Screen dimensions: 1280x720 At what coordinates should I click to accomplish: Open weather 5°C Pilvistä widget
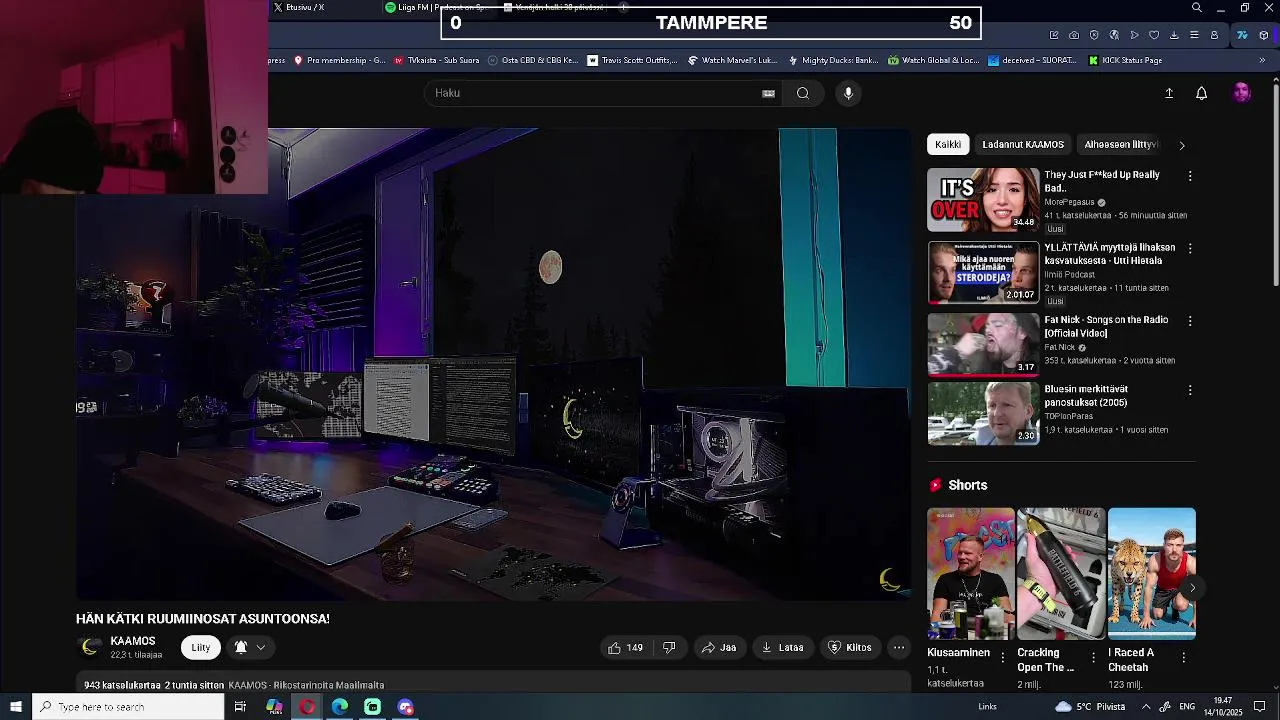[1090, 707]
